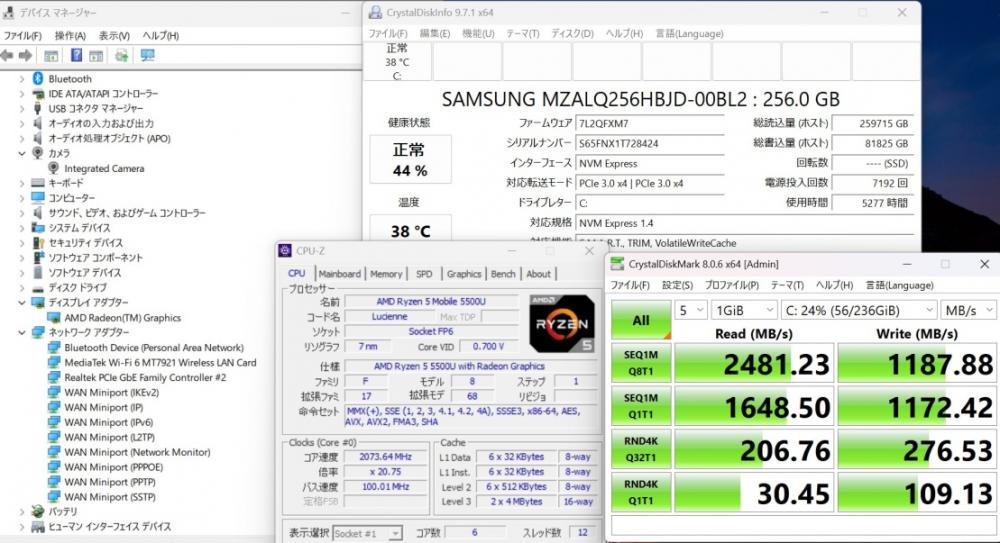Expand the バッテリ category
Screen dimensions: 1000x543
22,512
